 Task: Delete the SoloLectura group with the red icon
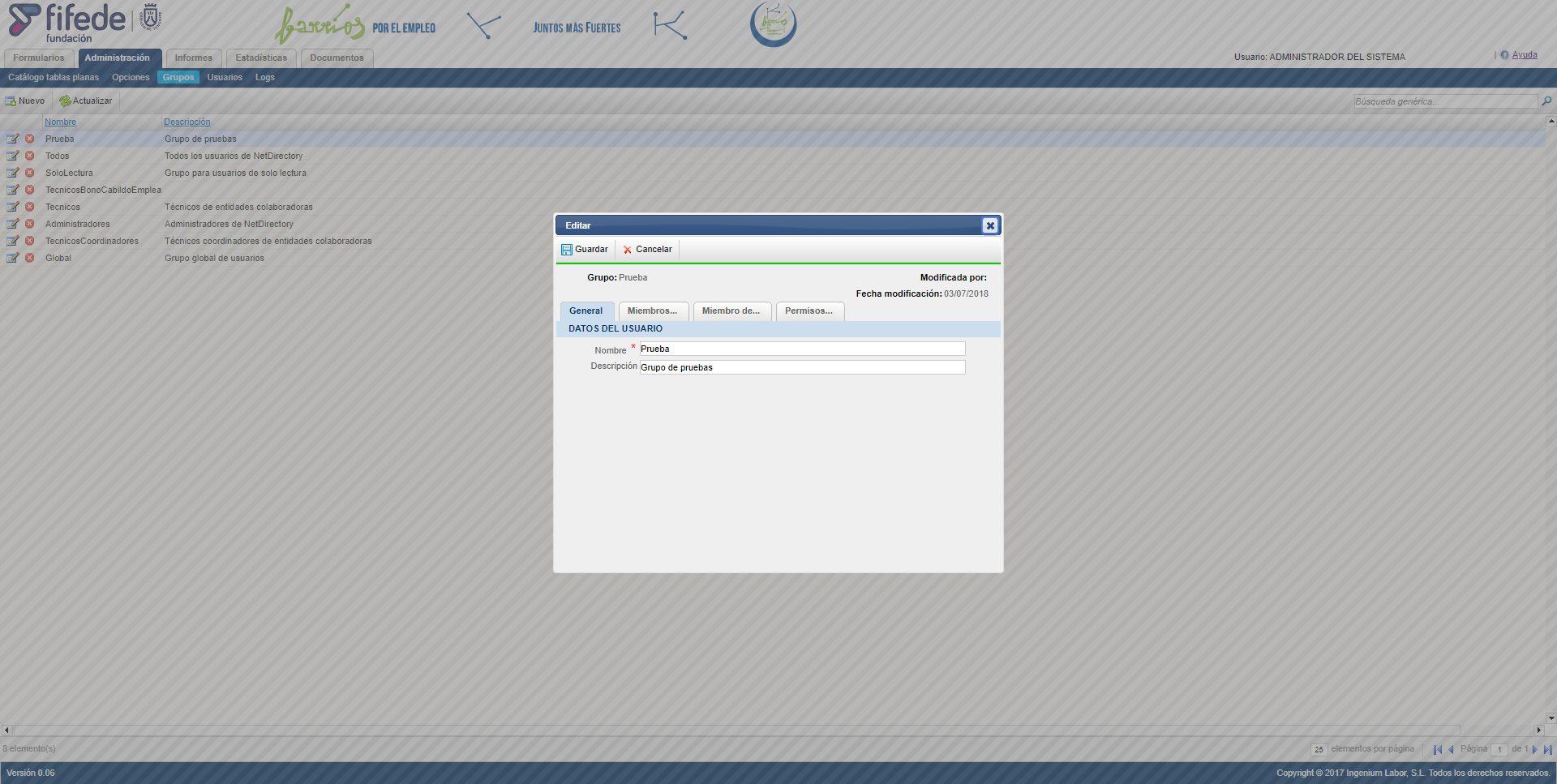coord(30,173)
